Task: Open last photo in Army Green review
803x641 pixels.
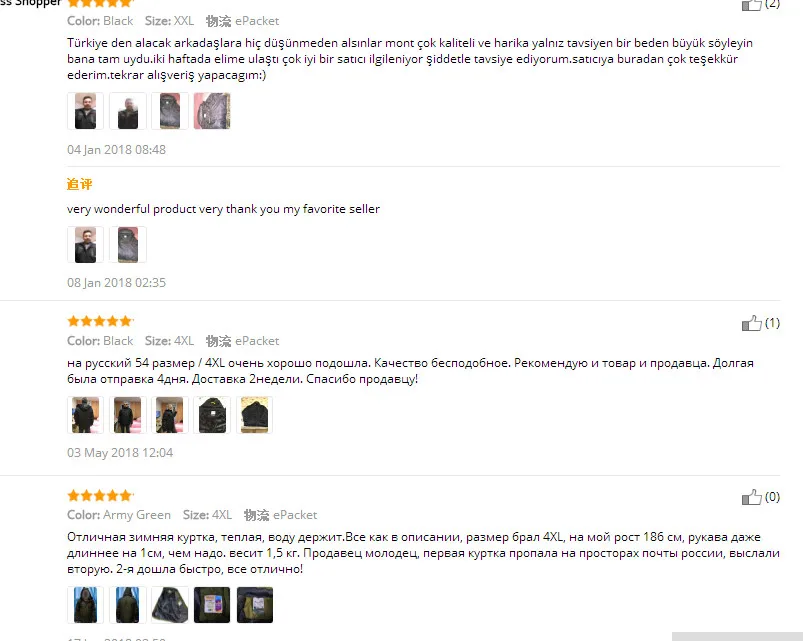Action: coord(255,605)
